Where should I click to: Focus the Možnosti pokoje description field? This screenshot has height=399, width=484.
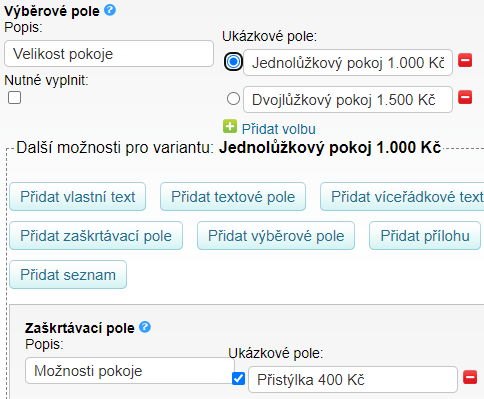(130, 371)
